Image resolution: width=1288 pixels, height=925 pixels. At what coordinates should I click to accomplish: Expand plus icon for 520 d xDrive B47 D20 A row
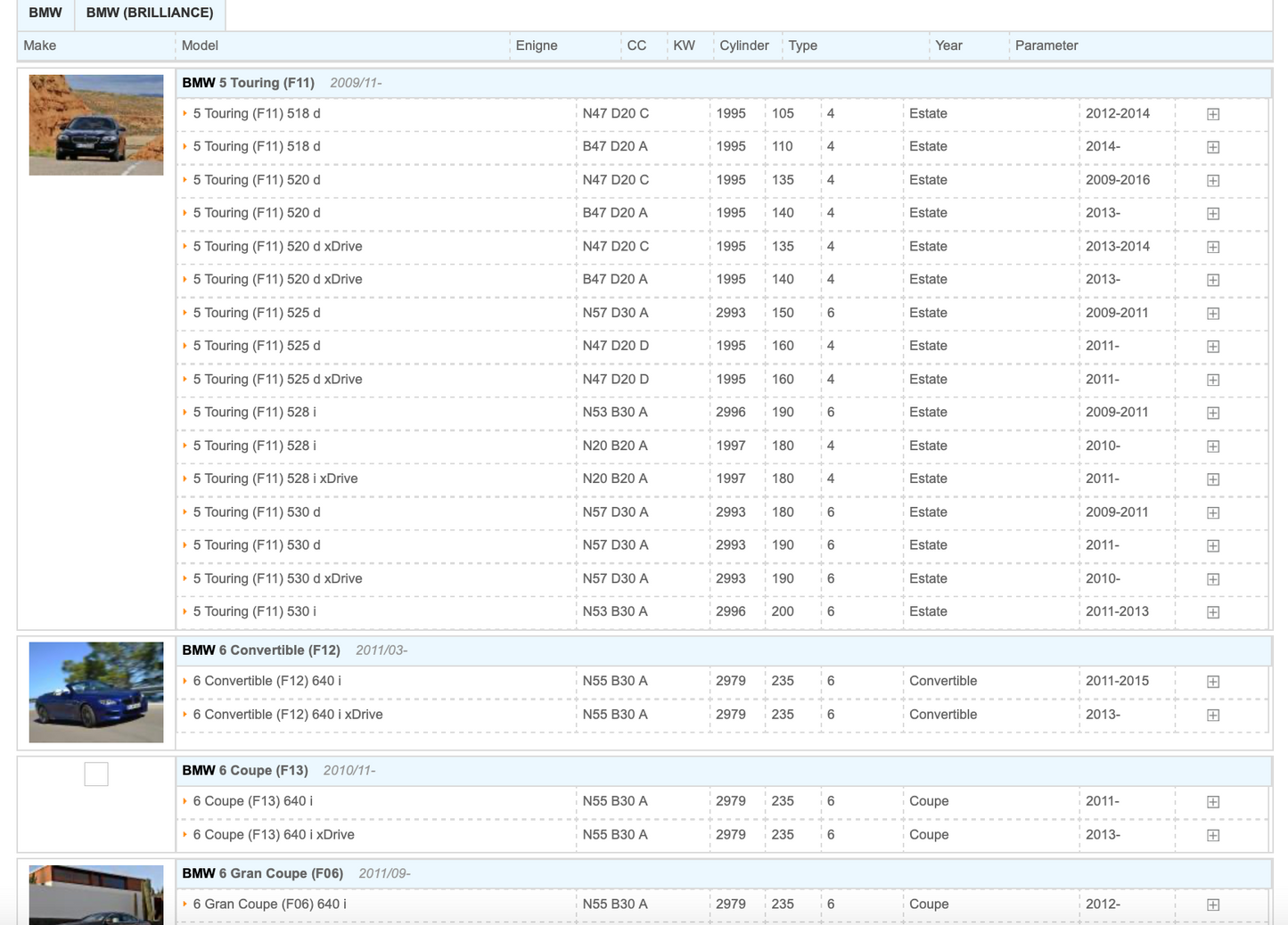pos(1213,280)
